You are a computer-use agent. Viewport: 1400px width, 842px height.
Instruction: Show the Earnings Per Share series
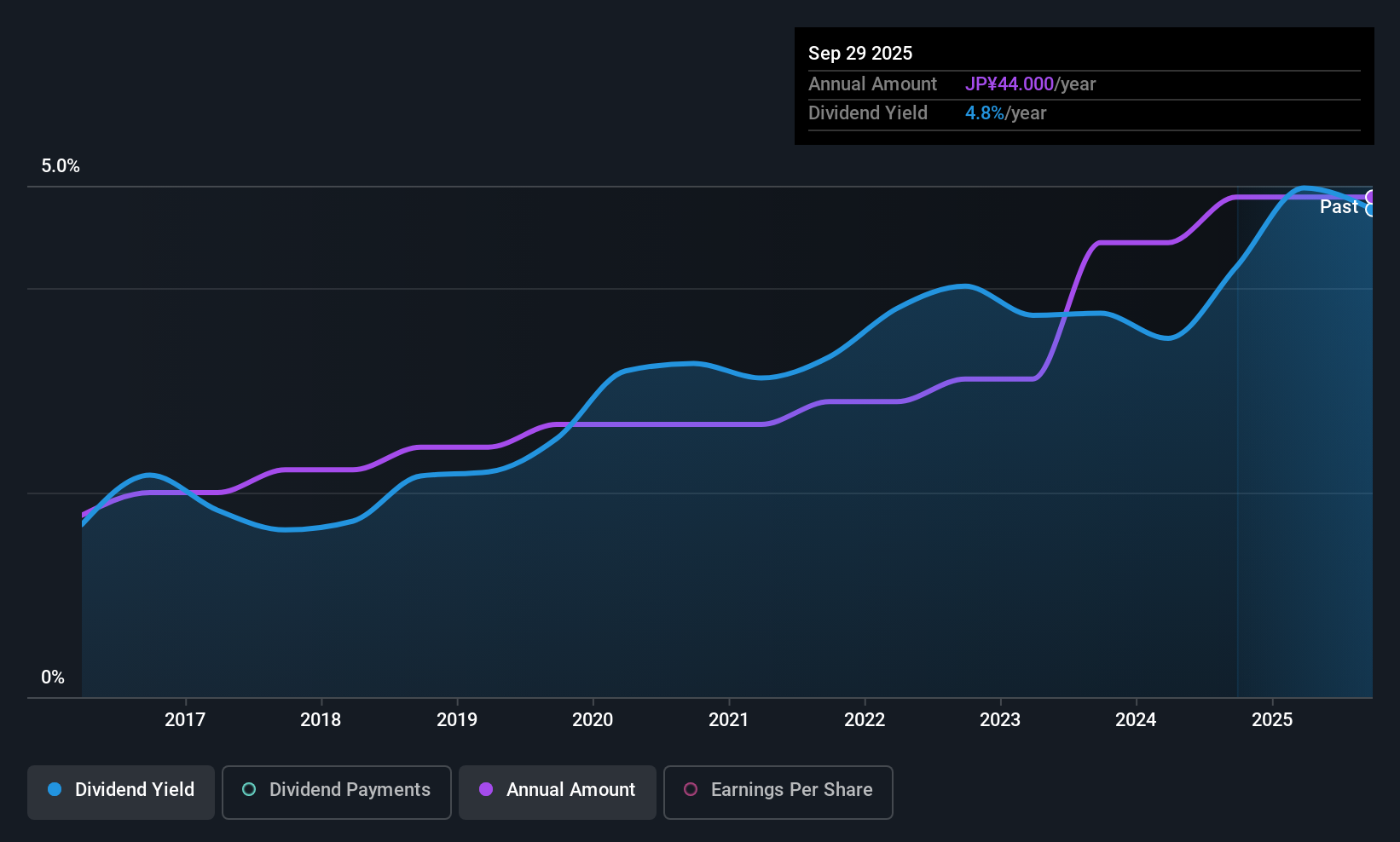click(x=778, y=790)
